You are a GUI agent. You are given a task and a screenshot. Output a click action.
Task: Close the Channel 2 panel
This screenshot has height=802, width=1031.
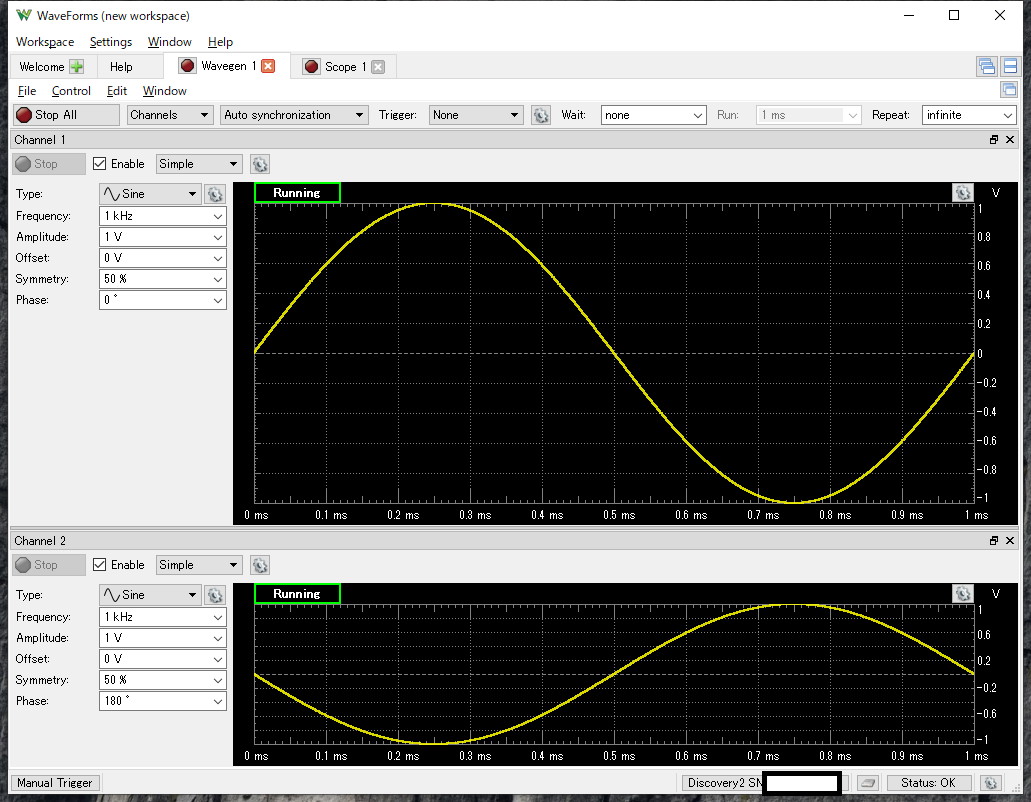[x=1010, y=540]
